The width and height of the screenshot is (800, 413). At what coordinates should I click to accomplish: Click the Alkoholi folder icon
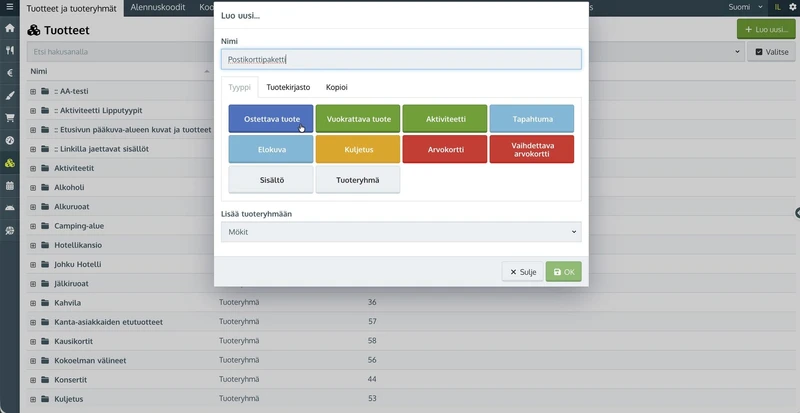pos(45,187)
